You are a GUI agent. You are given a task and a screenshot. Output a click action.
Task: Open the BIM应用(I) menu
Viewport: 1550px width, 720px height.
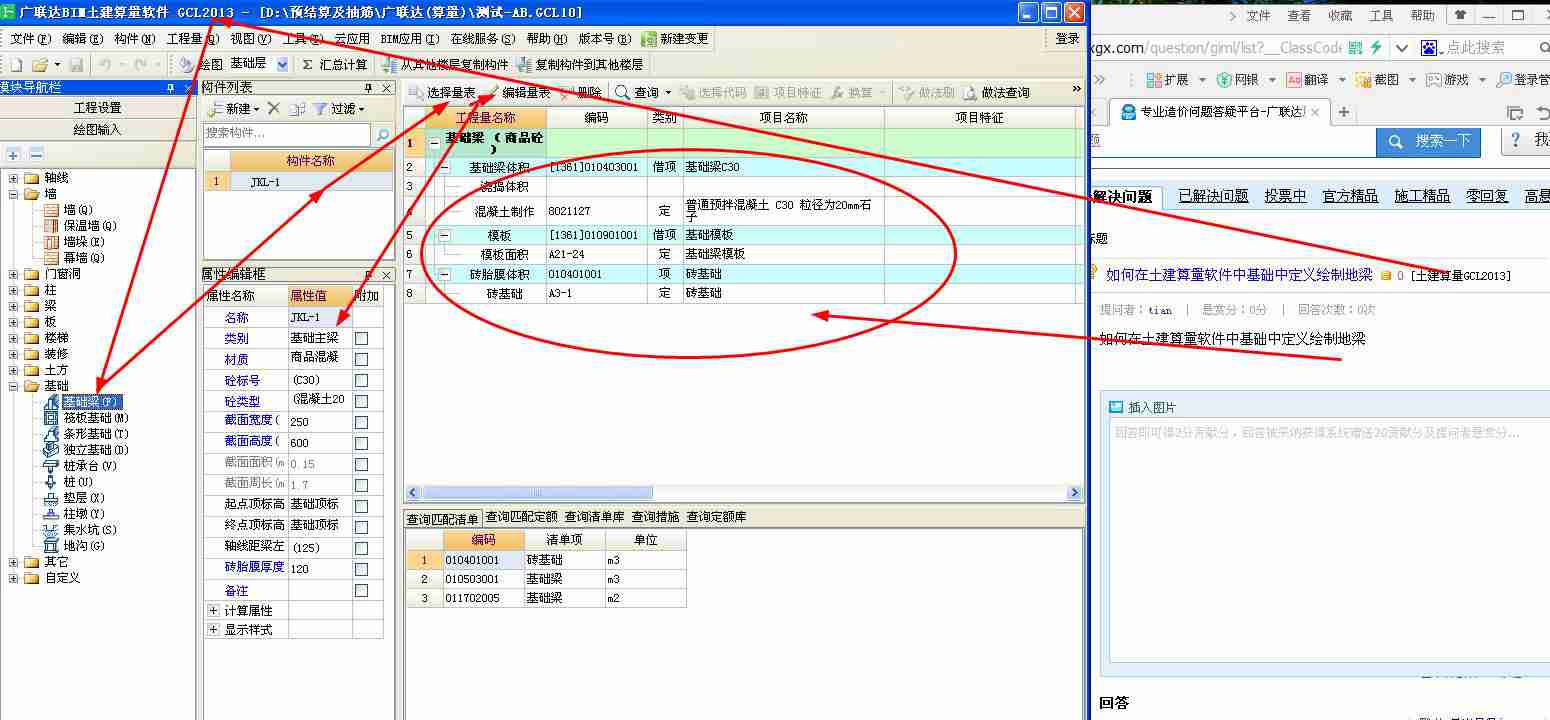pyautogui.click(x=410, y=38)
